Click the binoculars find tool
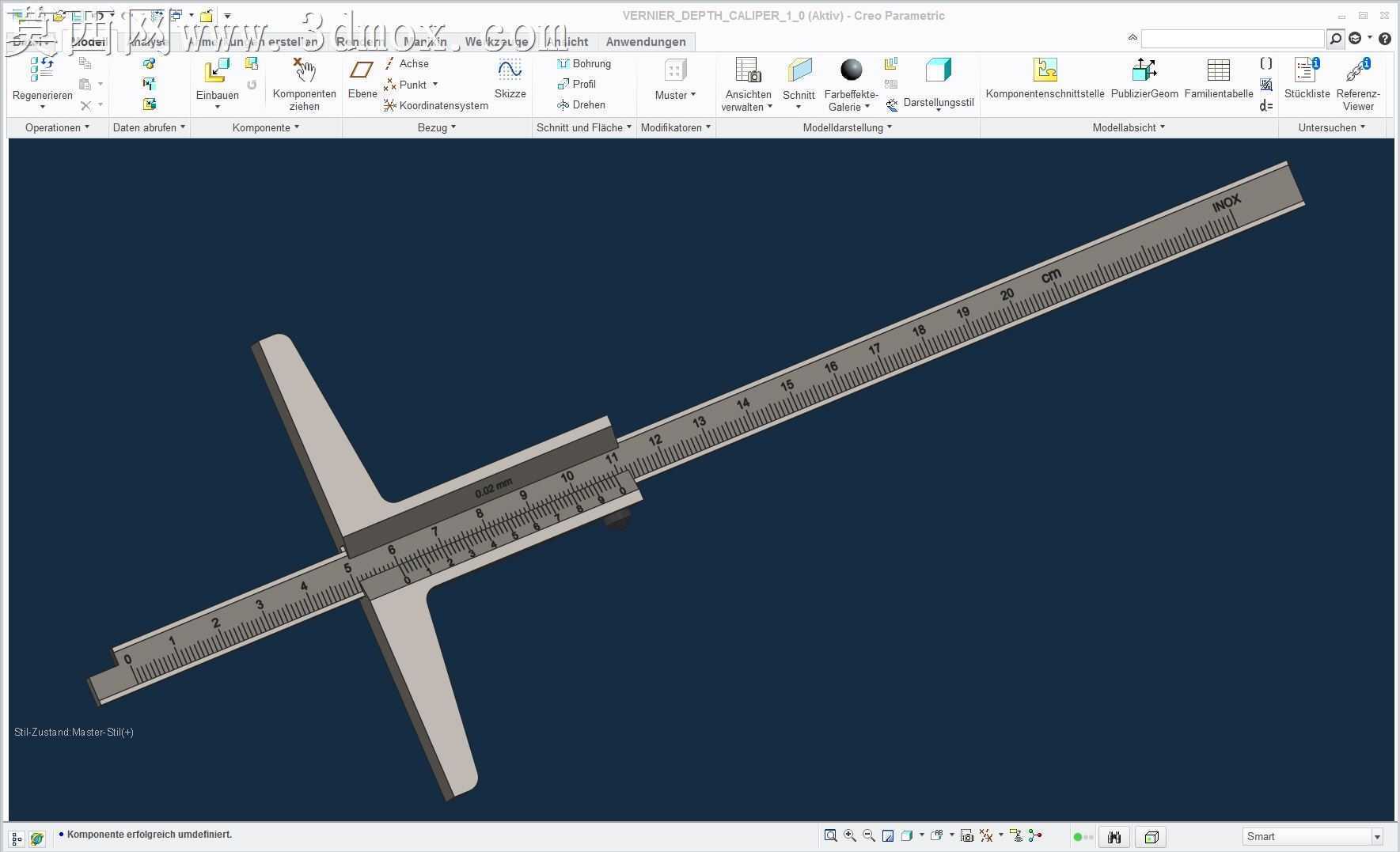 coord(1114,837)
